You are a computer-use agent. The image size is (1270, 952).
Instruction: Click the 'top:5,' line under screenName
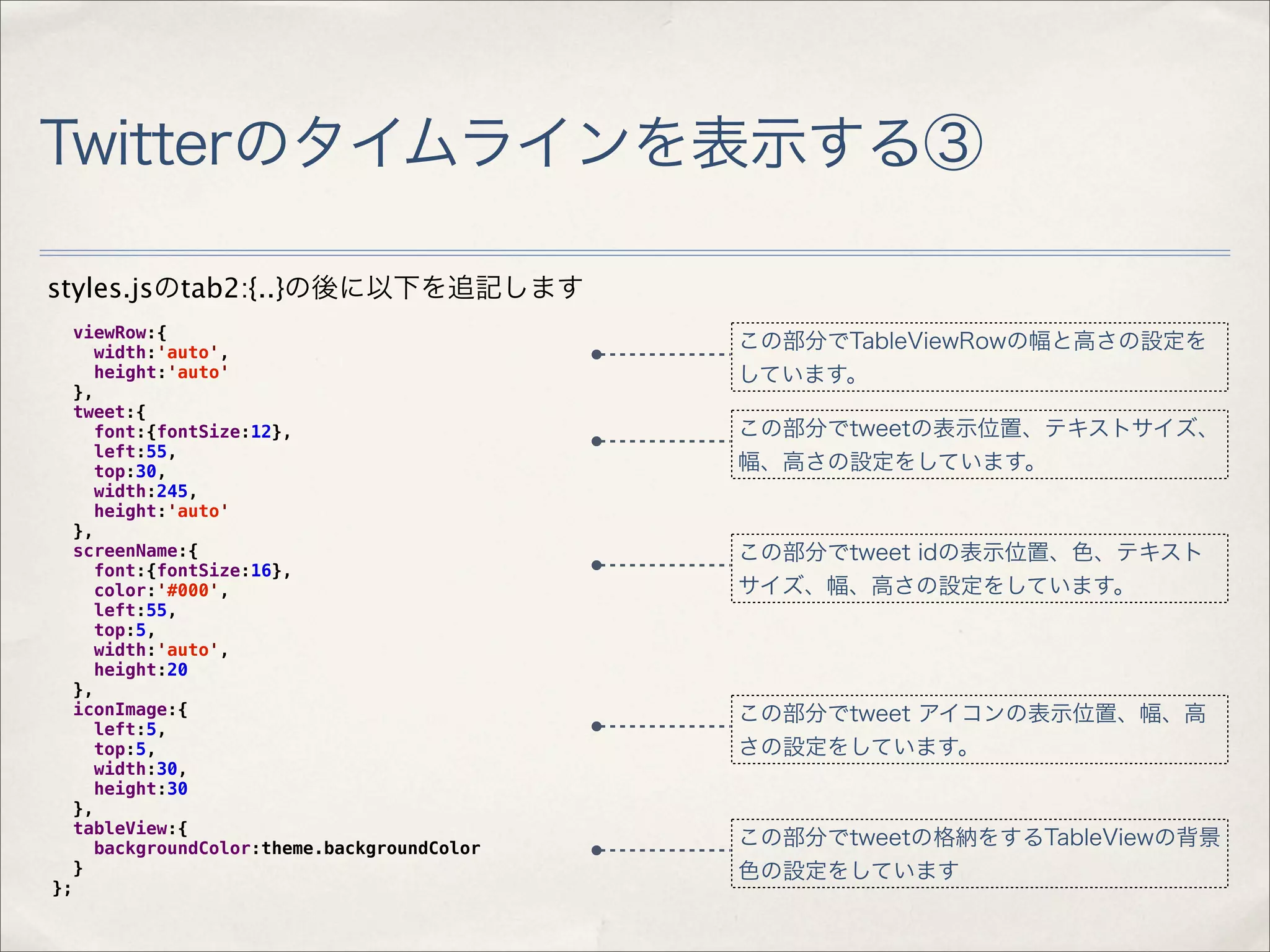click(125, 630)
